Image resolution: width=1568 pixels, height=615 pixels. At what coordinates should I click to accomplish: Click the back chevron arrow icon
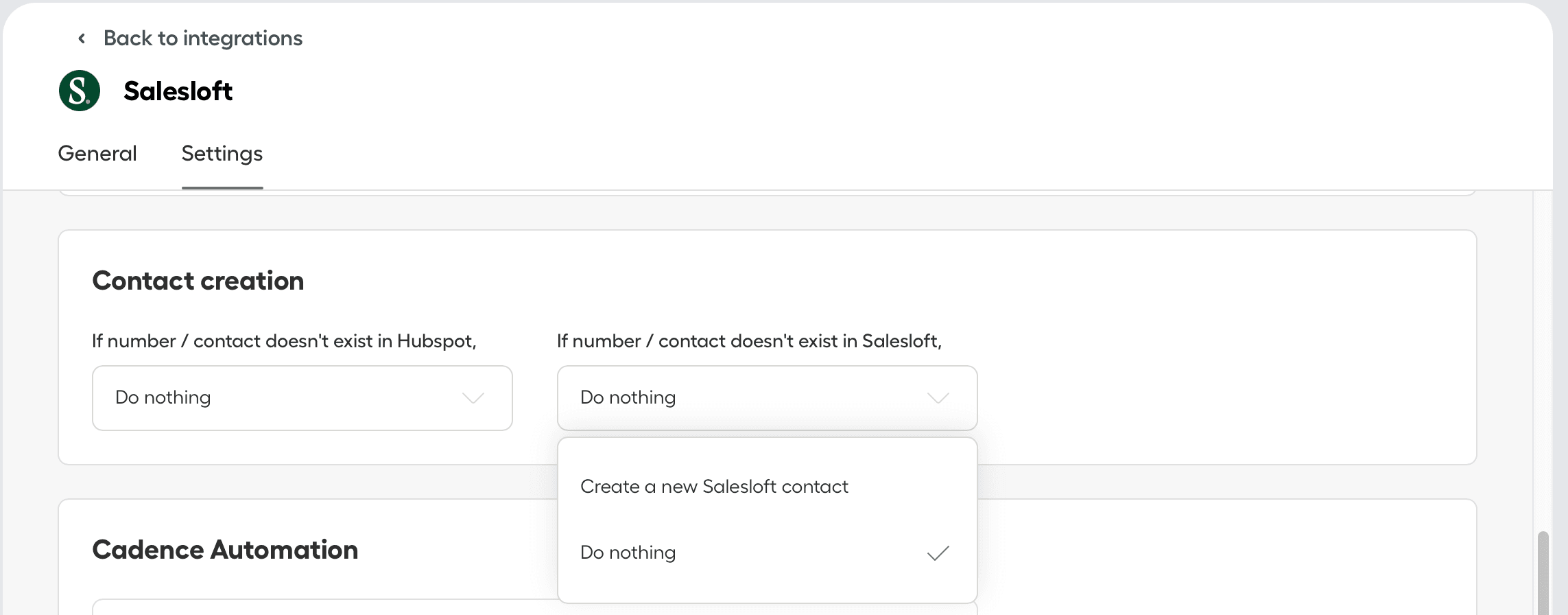click(82, 38)
